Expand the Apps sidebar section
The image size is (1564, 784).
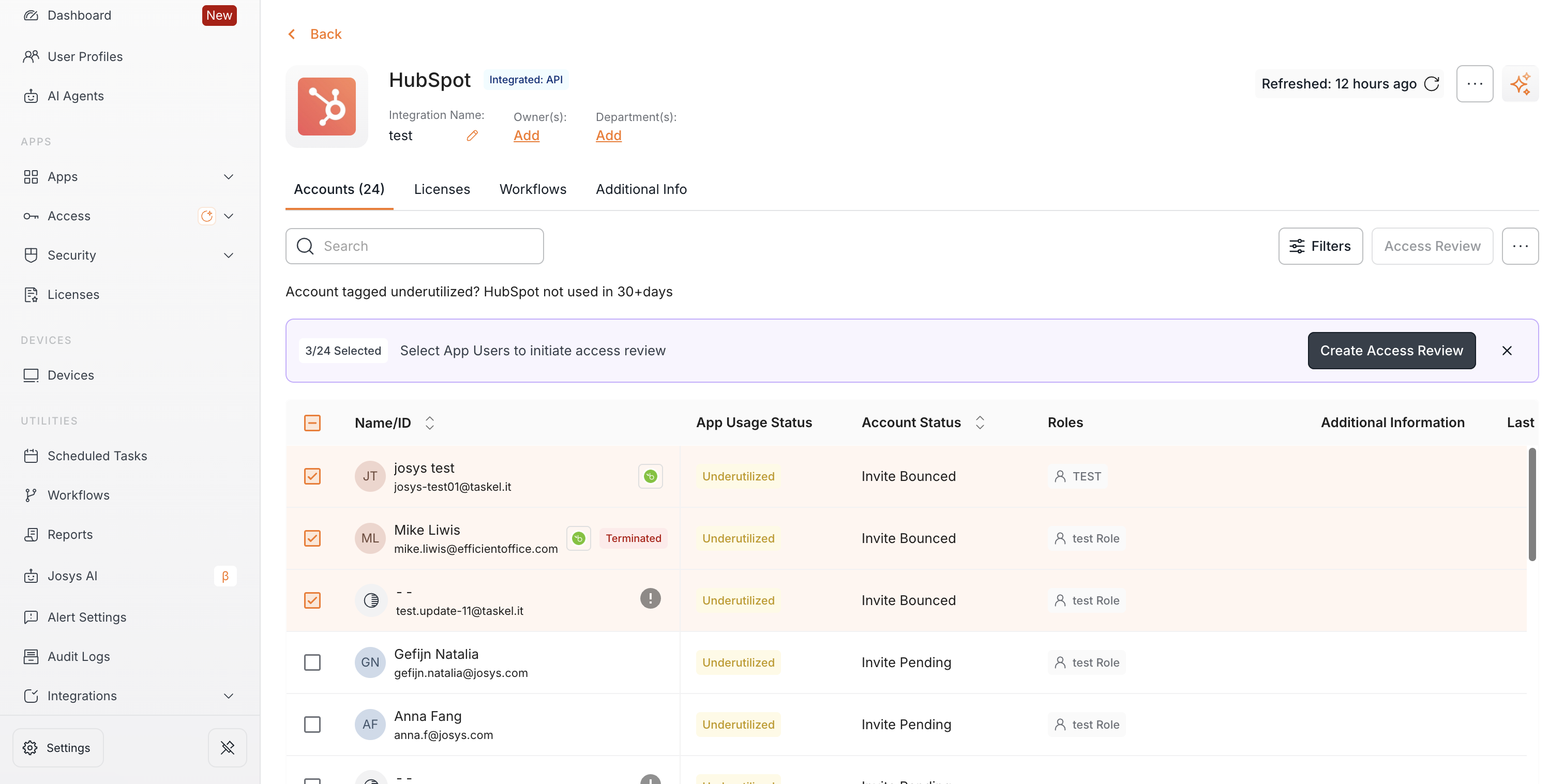(x=229, y=177)
